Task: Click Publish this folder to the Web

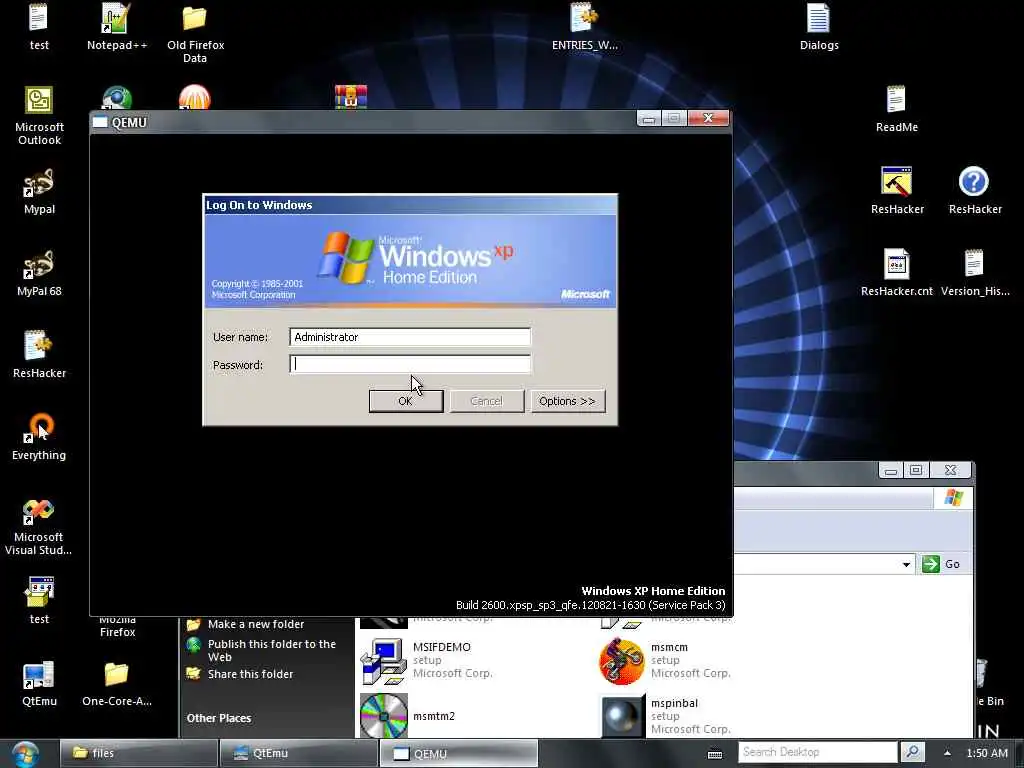Action: tap(272, 650)
